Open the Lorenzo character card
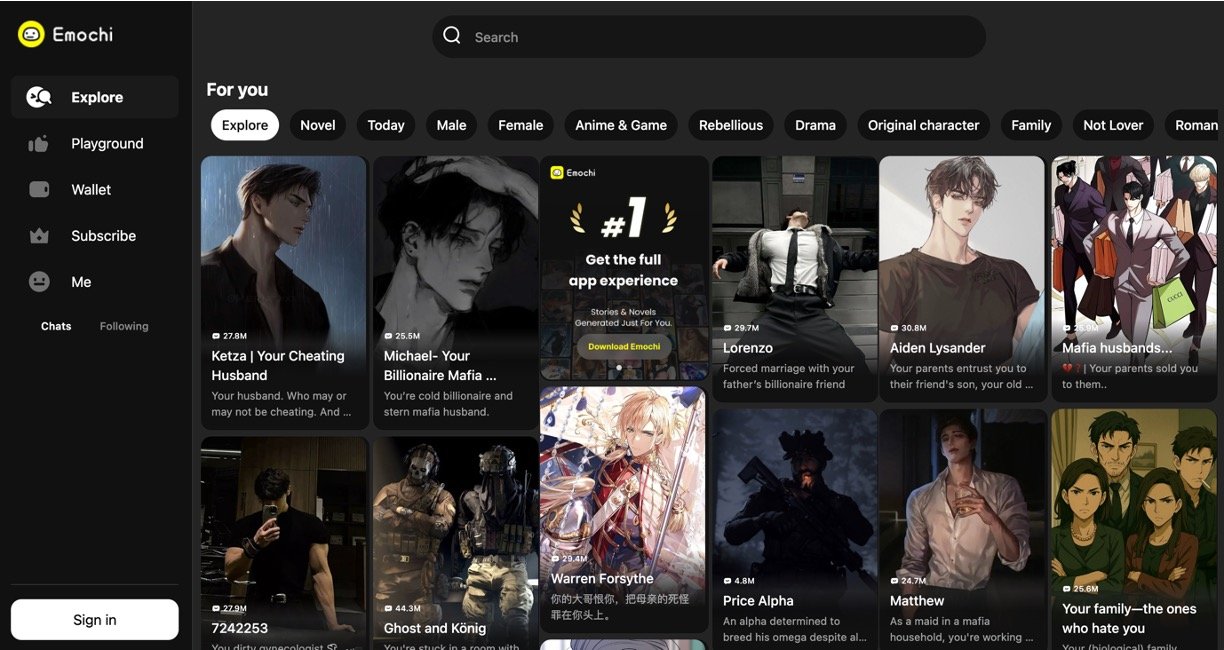This screenshot has width=1224, height=650. tap(794, 279)
